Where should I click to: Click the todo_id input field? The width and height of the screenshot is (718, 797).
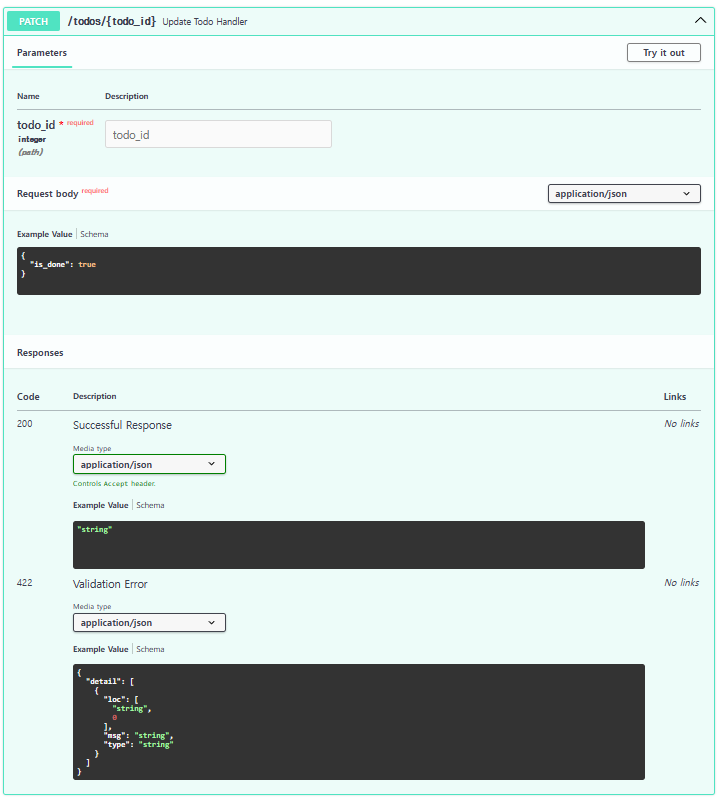pos(218,134)
